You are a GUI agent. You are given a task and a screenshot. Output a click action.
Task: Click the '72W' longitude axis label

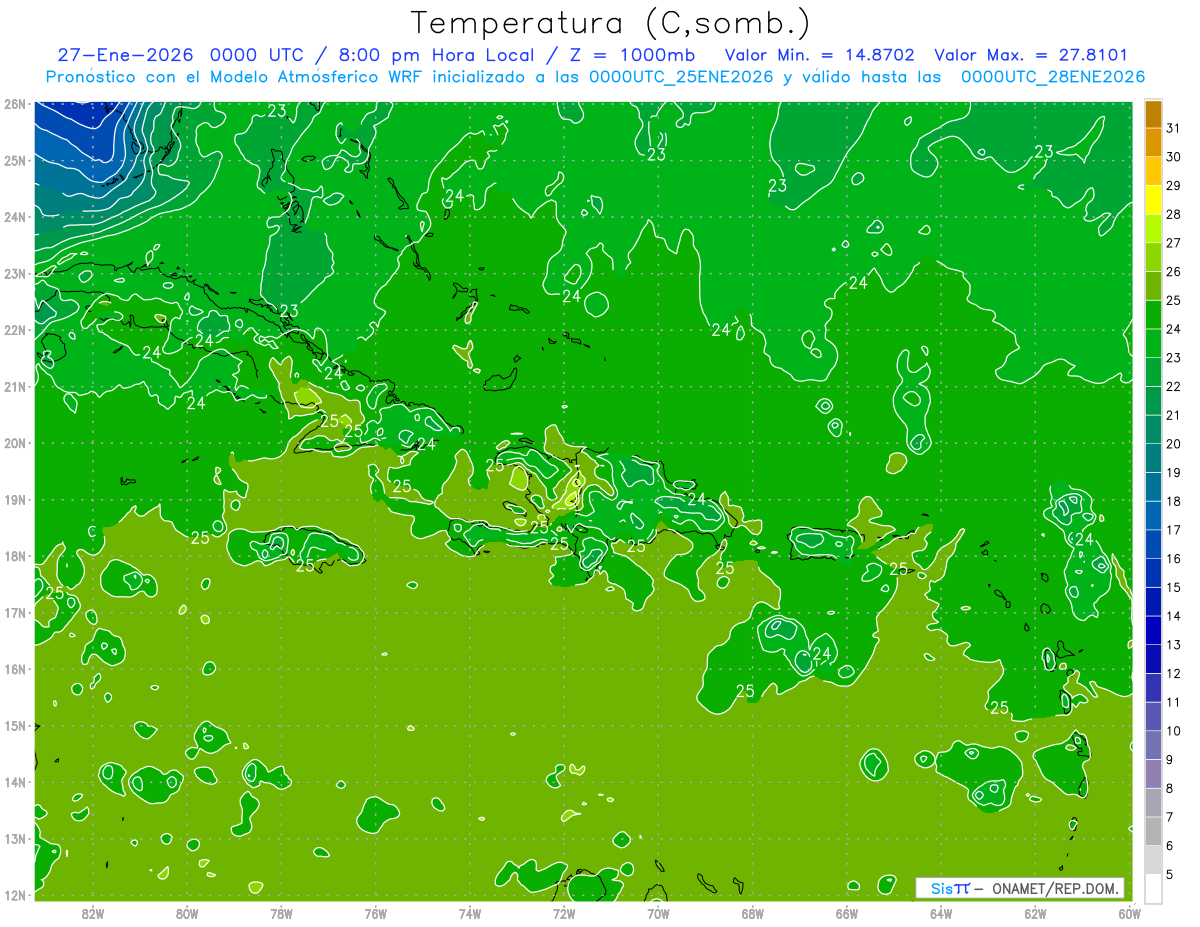pyautogui.click(x=564, y=913)
